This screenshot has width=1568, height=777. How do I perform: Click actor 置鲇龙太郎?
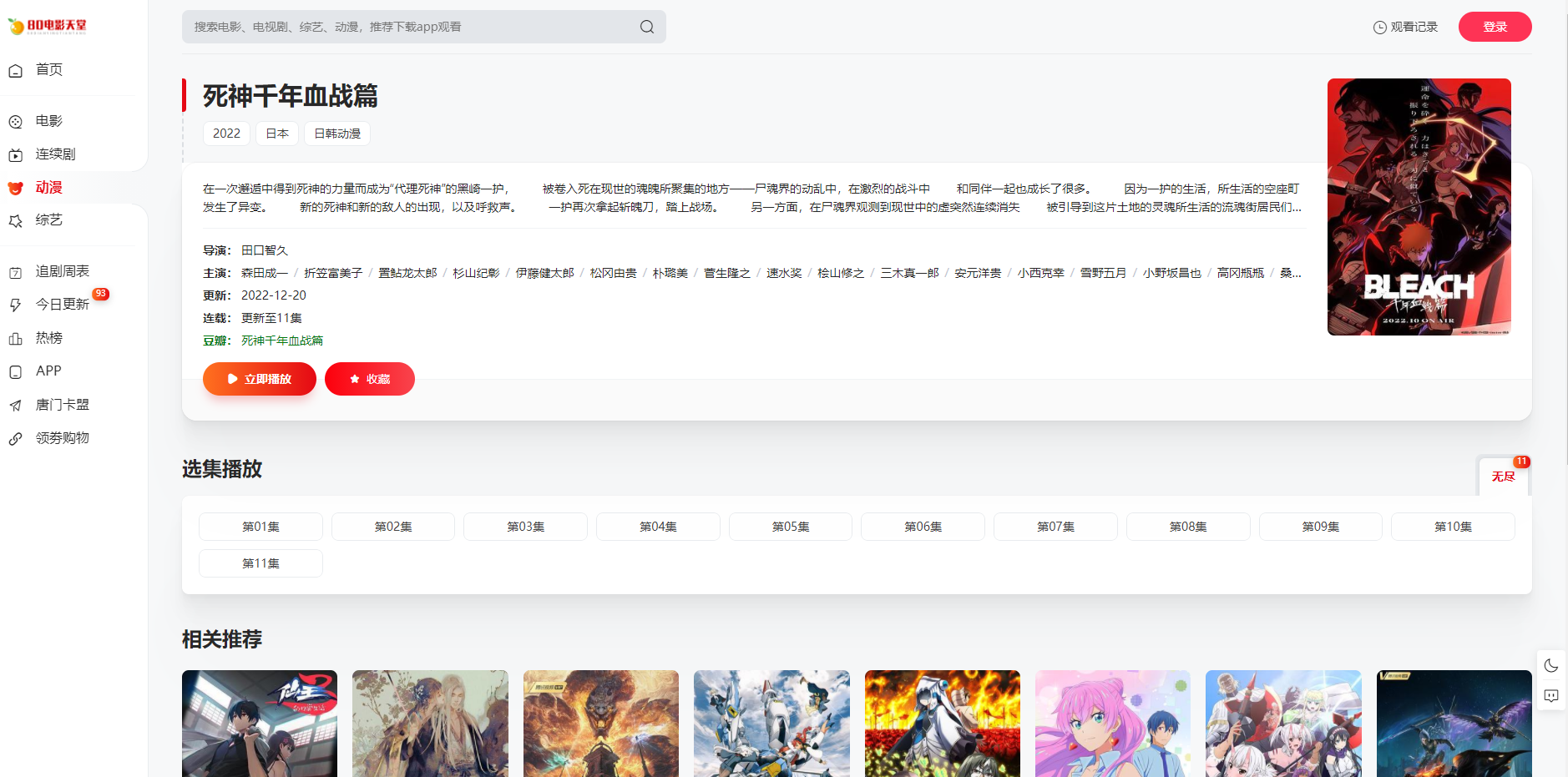[x=407, y=273]
